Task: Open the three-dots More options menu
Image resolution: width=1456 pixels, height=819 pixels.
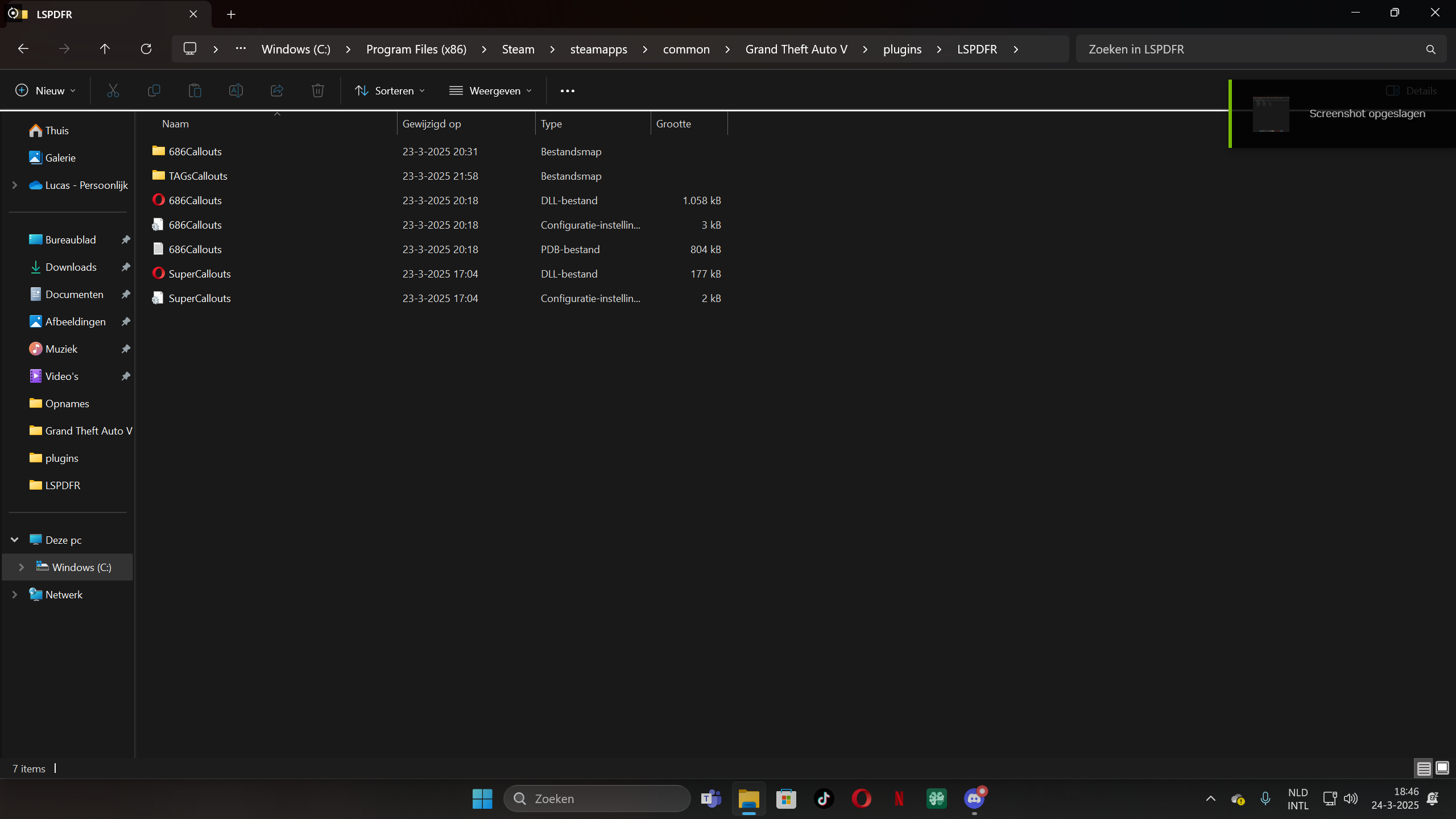Action: [567, 90]
